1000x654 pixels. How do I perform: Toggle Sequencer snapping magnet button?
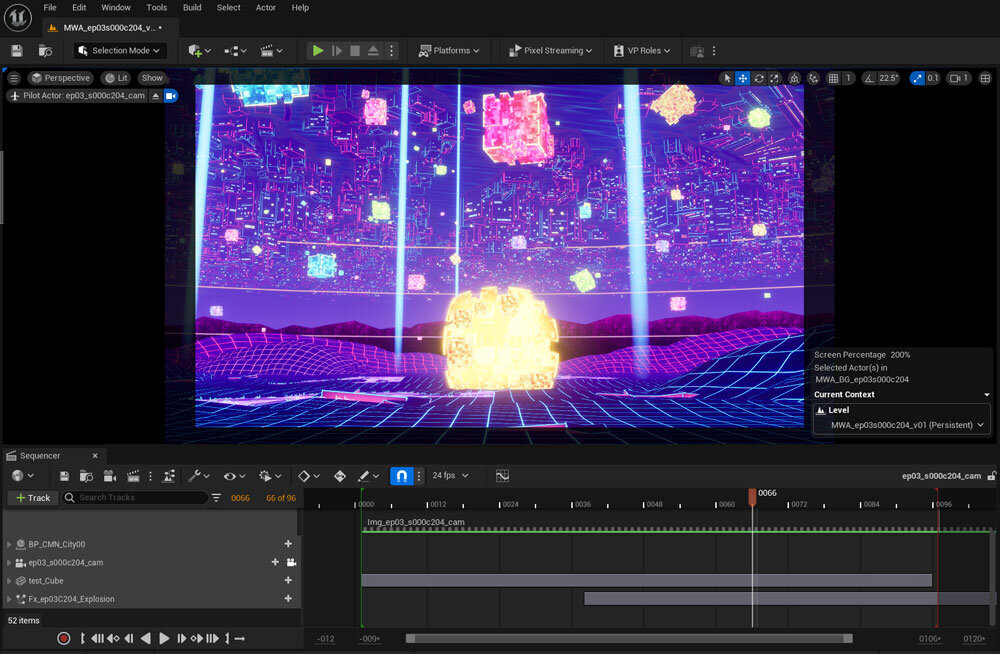coord(401,476)
